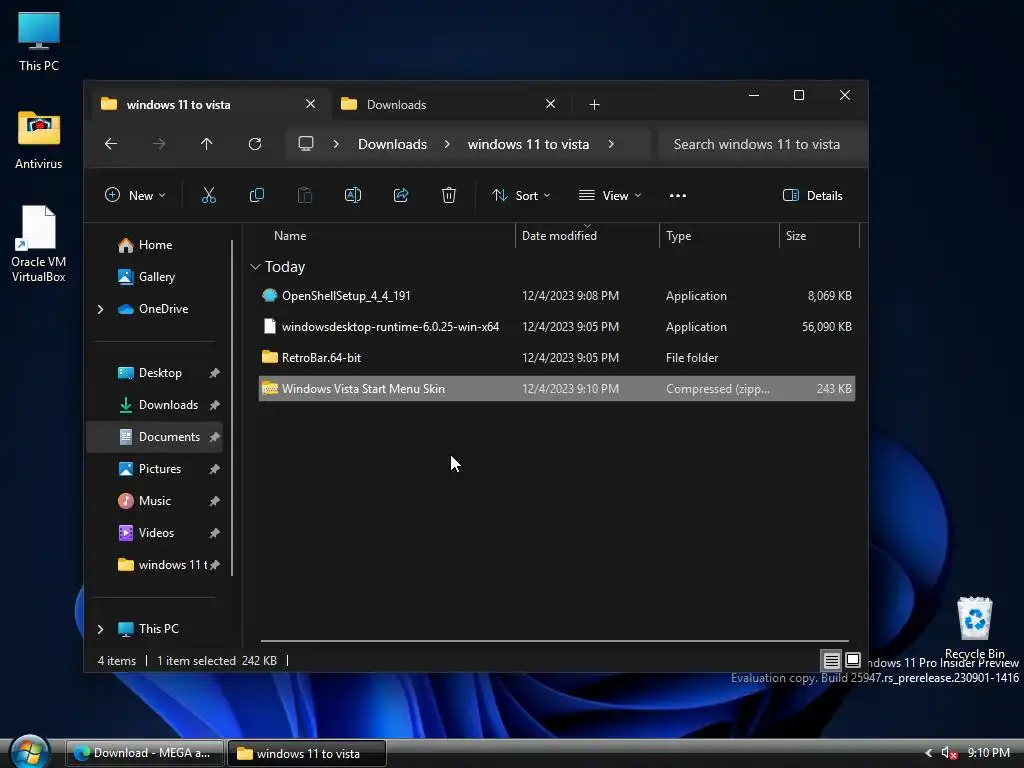Click windows 11 to vista taskbar button
The width and height of the screenshot is (1024, 768).
pos(307,753)
